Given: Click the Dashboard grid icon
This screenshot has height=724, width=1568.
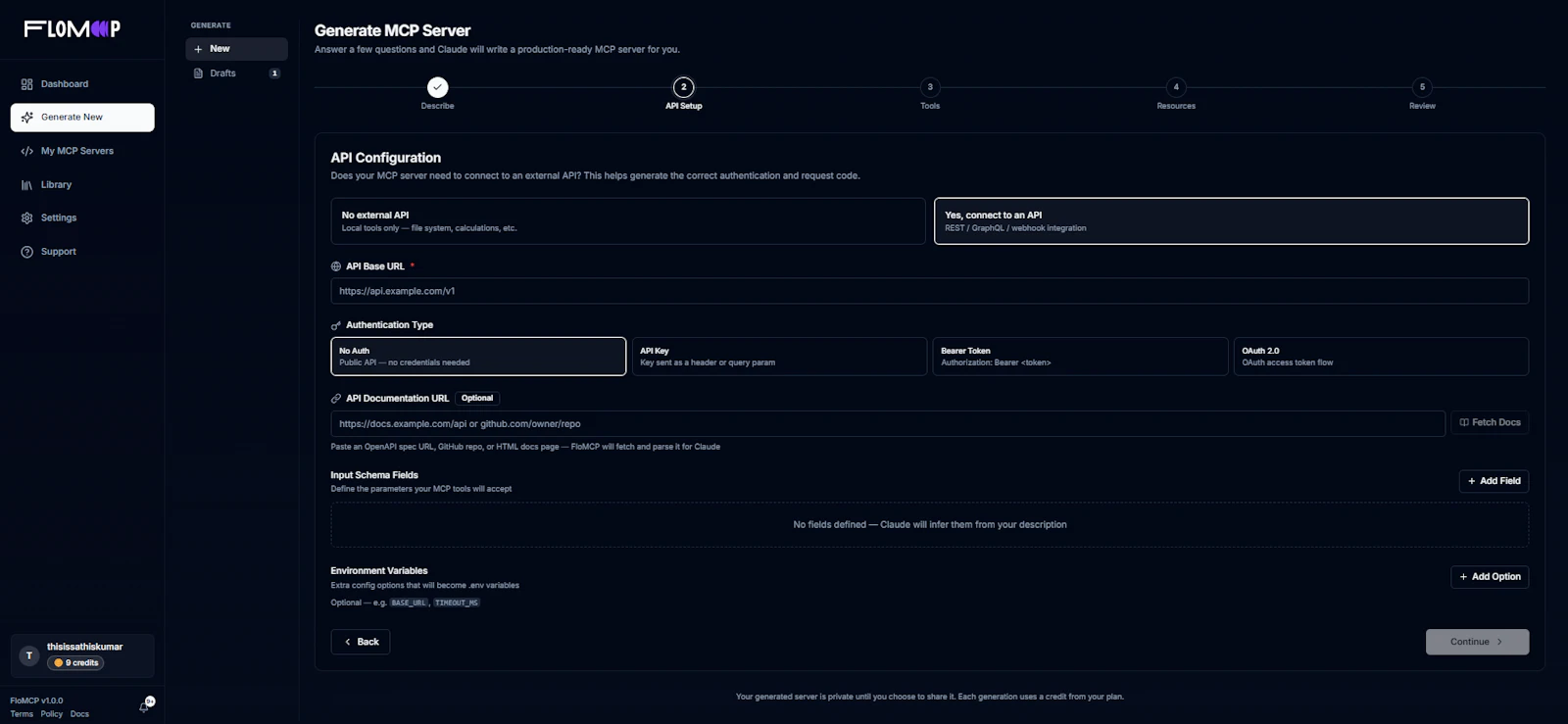Looking at the screenshot, I should click(x=27, y=84).
